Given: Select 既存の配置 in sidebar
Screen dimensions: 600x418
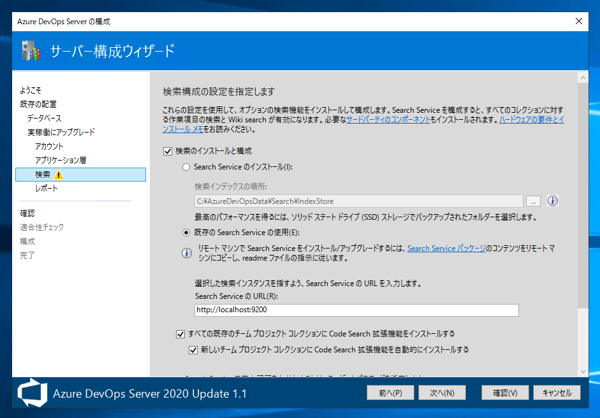Looking at the screenshot, I should pos(38,104).
